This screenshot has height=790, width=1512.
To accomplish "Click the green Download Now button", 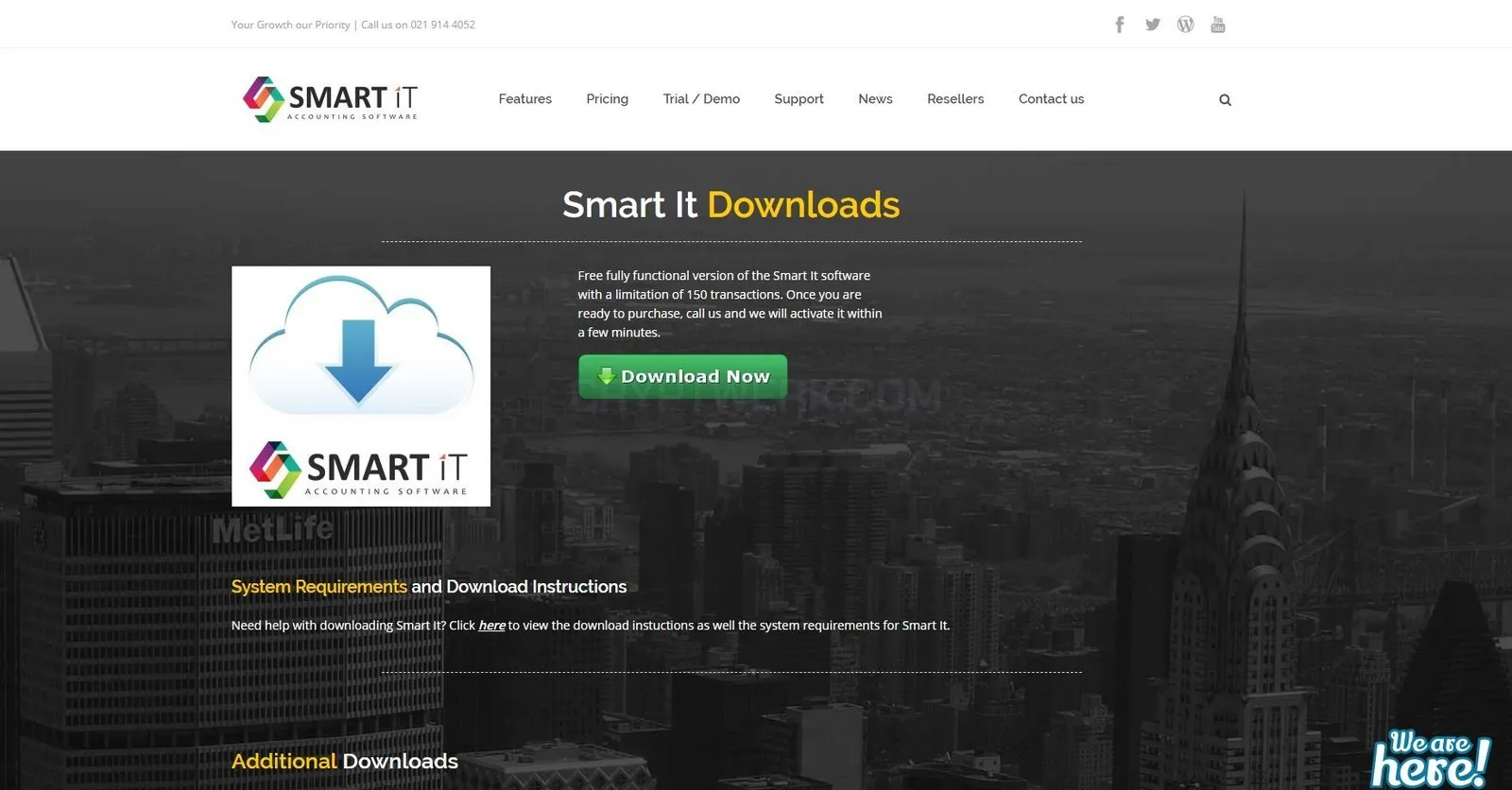I will (x=682, y=376).
